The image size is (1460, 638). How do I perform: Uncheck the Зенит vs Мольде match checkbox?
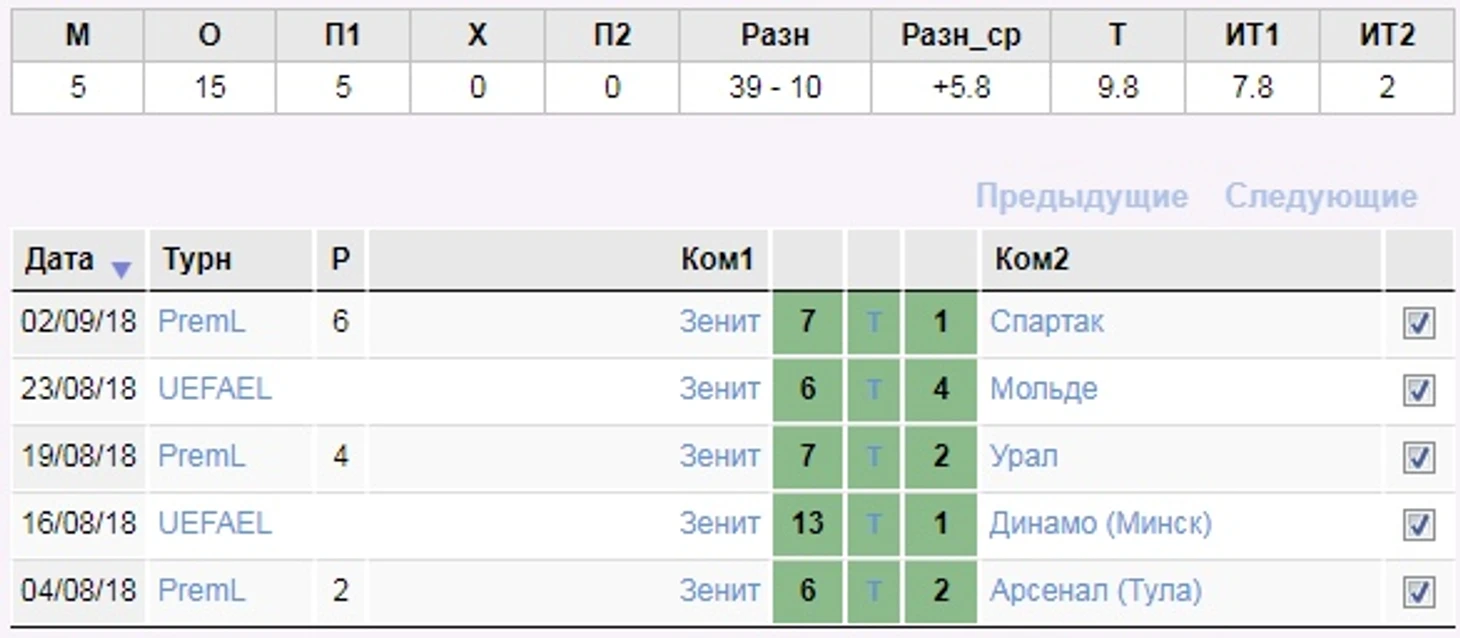coord(1419,391)
